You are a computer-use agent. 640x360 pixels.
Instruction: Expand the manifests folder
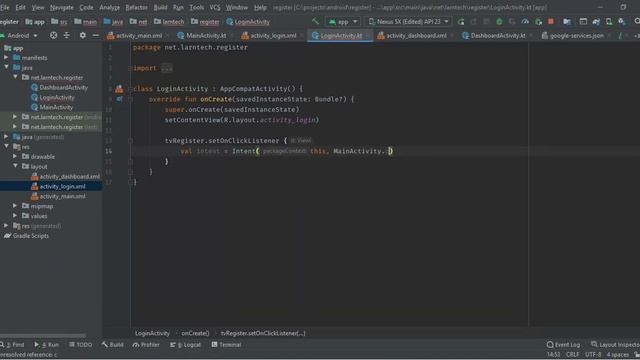(6, 58)
